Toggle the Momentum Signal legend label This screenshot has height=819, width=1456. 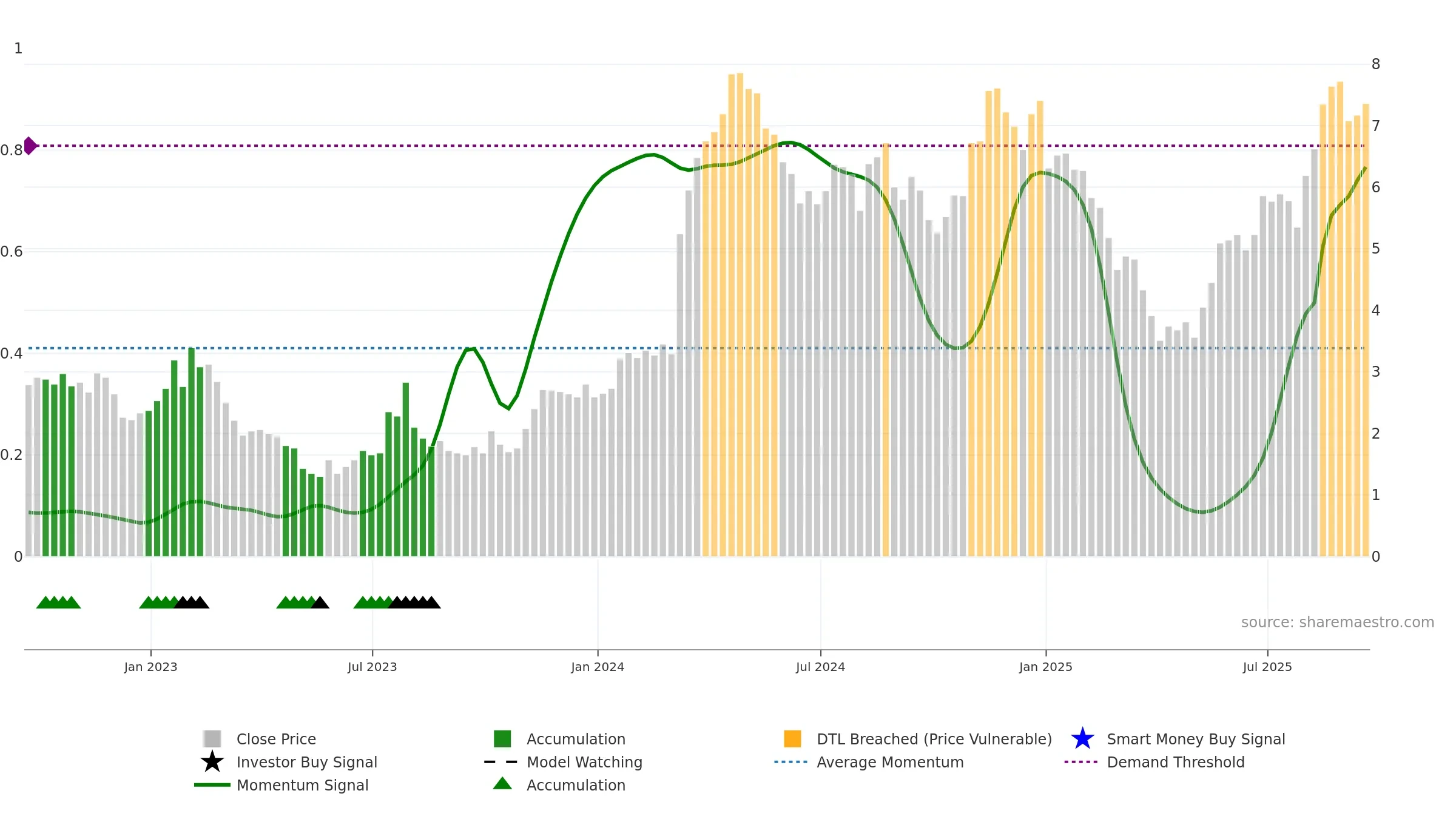302,785
